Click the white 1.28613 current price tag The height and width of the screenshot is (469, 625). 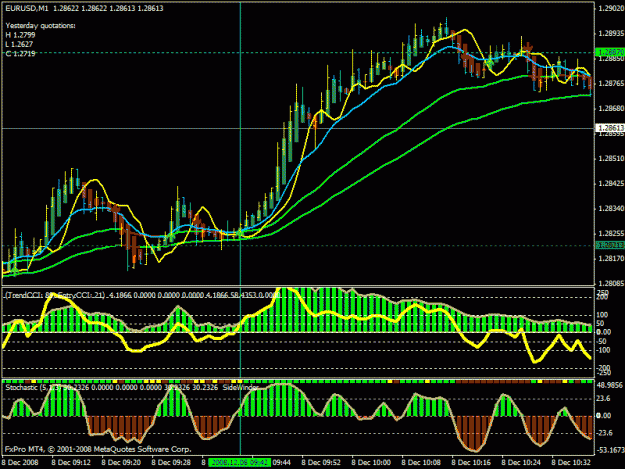pyautogui.click(x=610, y=128)
